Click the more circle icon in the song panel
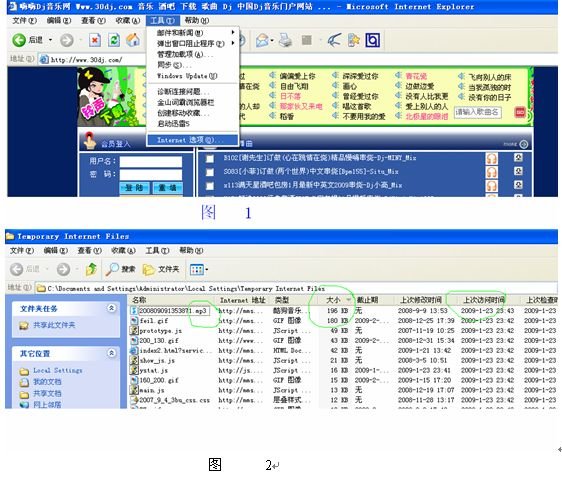The image size is (562, 480). (x=524, y=144)
